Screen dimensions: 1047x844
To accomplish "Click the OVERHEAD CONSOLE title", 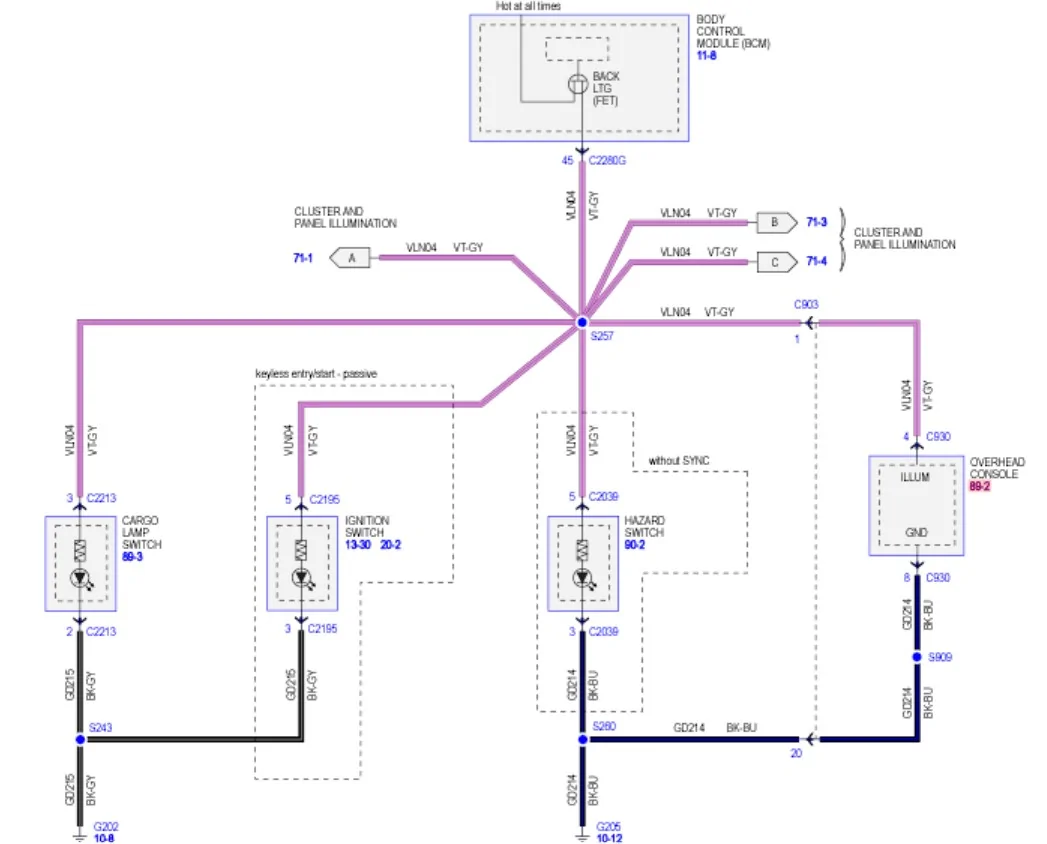I will tap(997, 467).
